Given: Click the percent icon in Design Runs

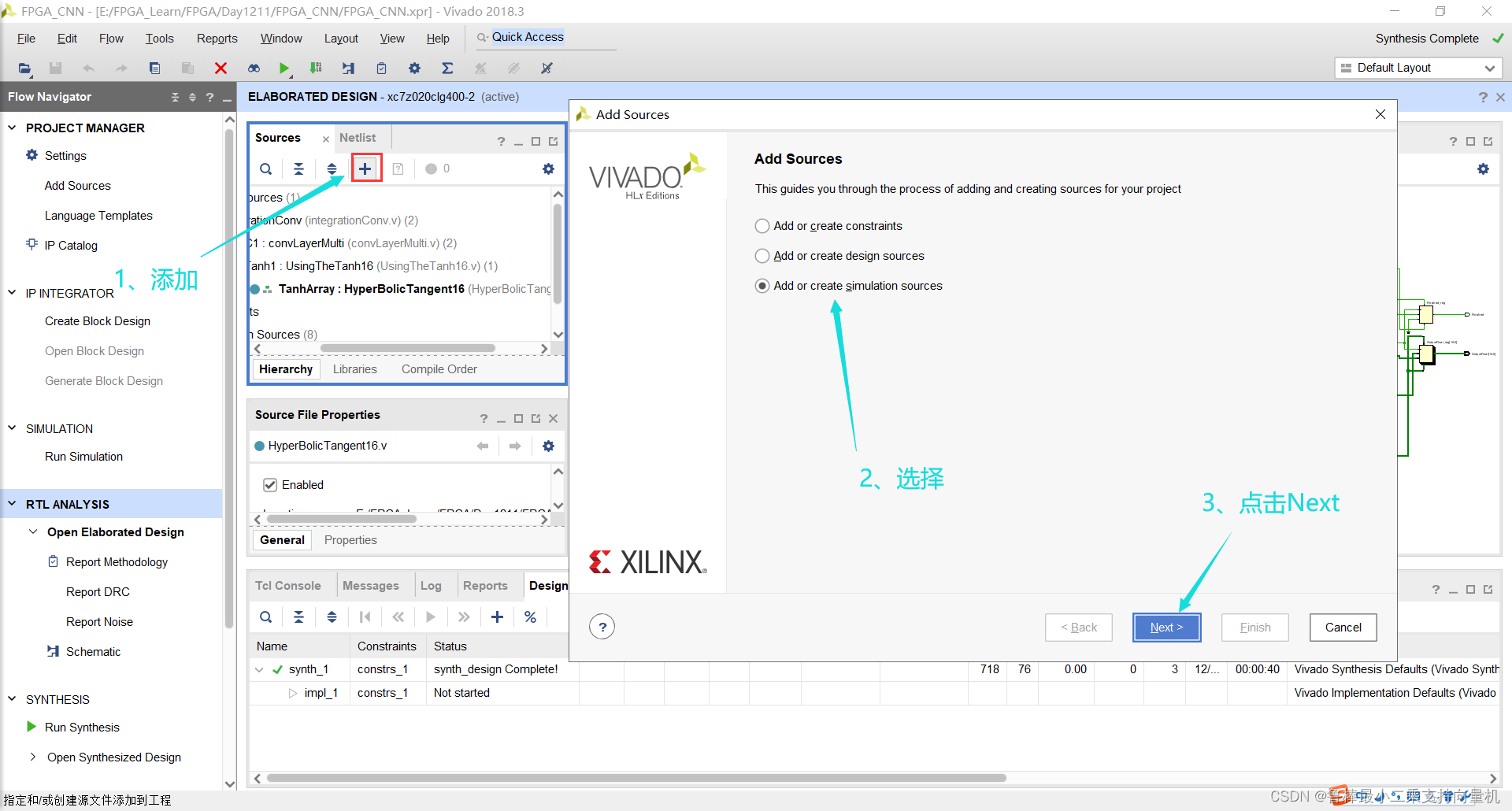Looking at the screenshot, I should tap(530, 617).
